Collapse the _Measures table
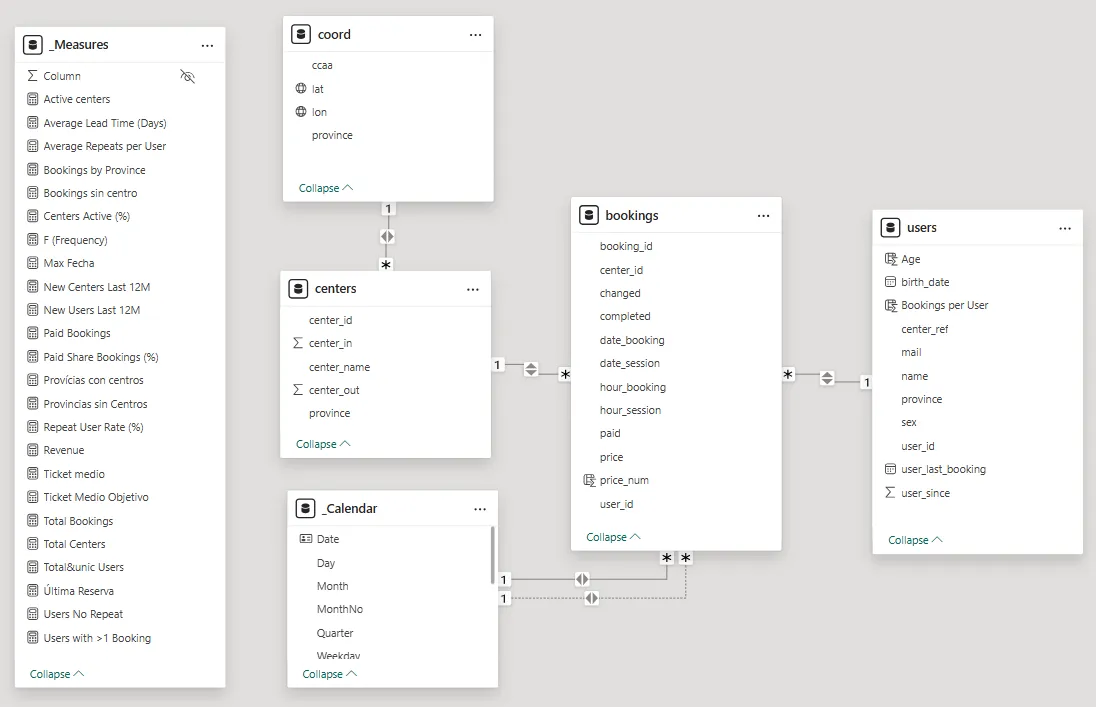The height and width of the screenshot is (707, 1096). pos(57,674)
